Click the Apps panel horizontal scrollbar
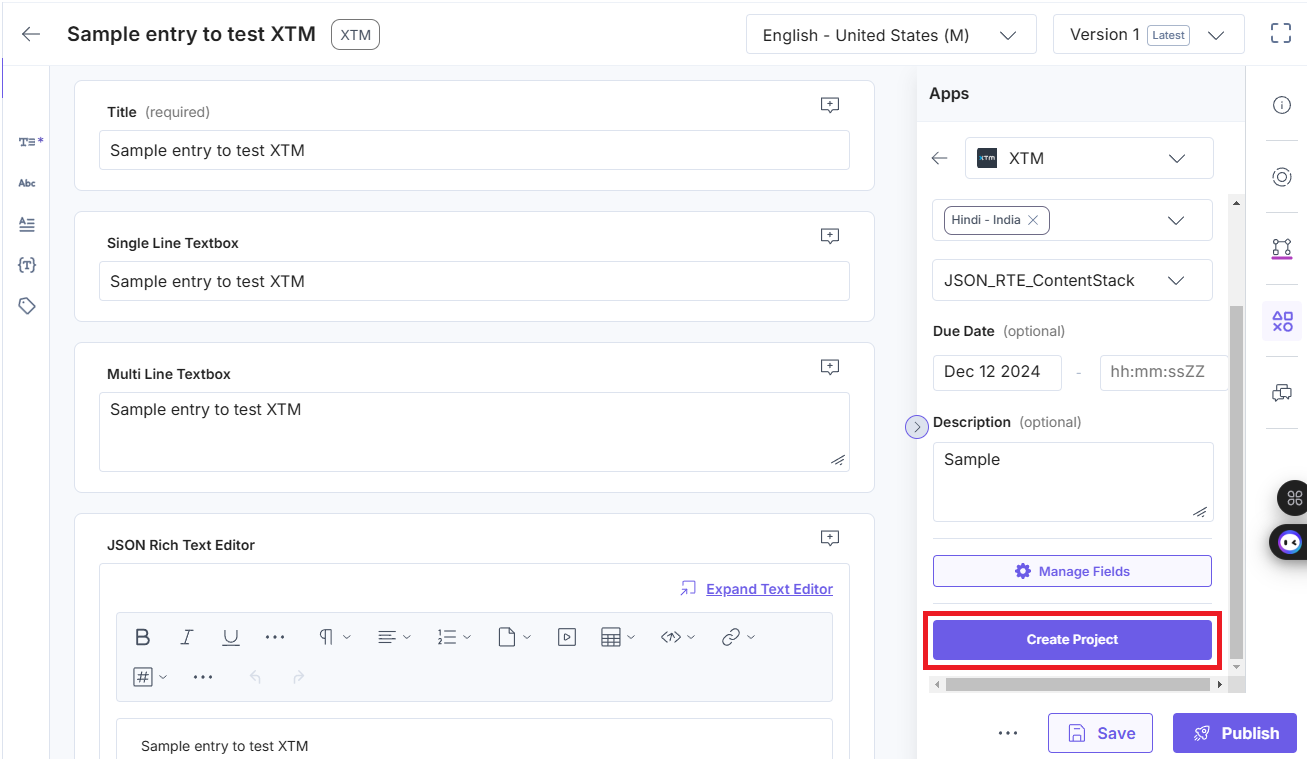 tap(1078, 685)
